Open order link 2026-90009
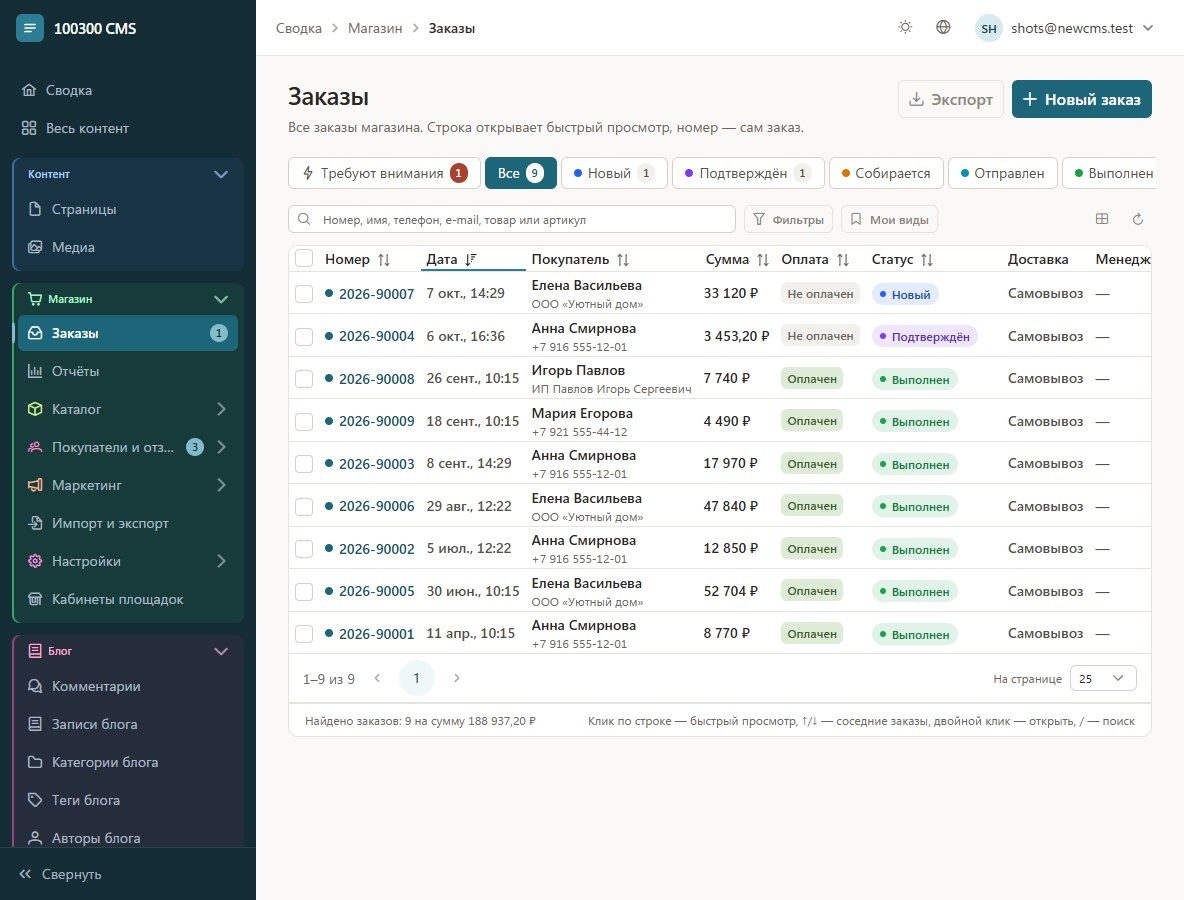 click(377, 421)
